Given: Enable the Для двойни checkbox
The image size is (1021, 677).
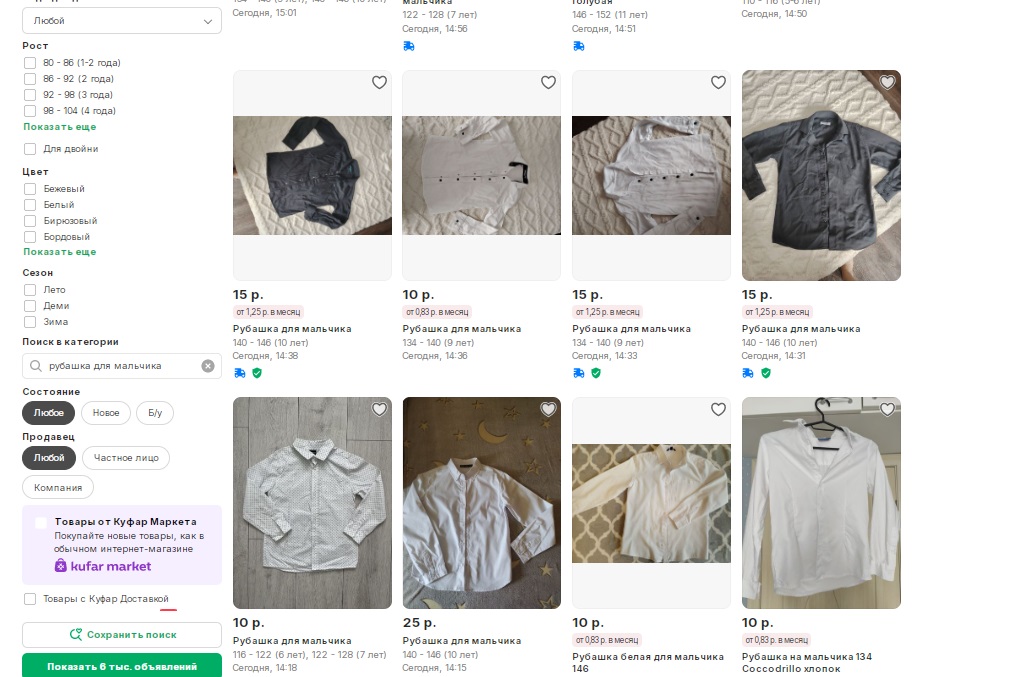Looking at the screenshot, I should point(30,149).
